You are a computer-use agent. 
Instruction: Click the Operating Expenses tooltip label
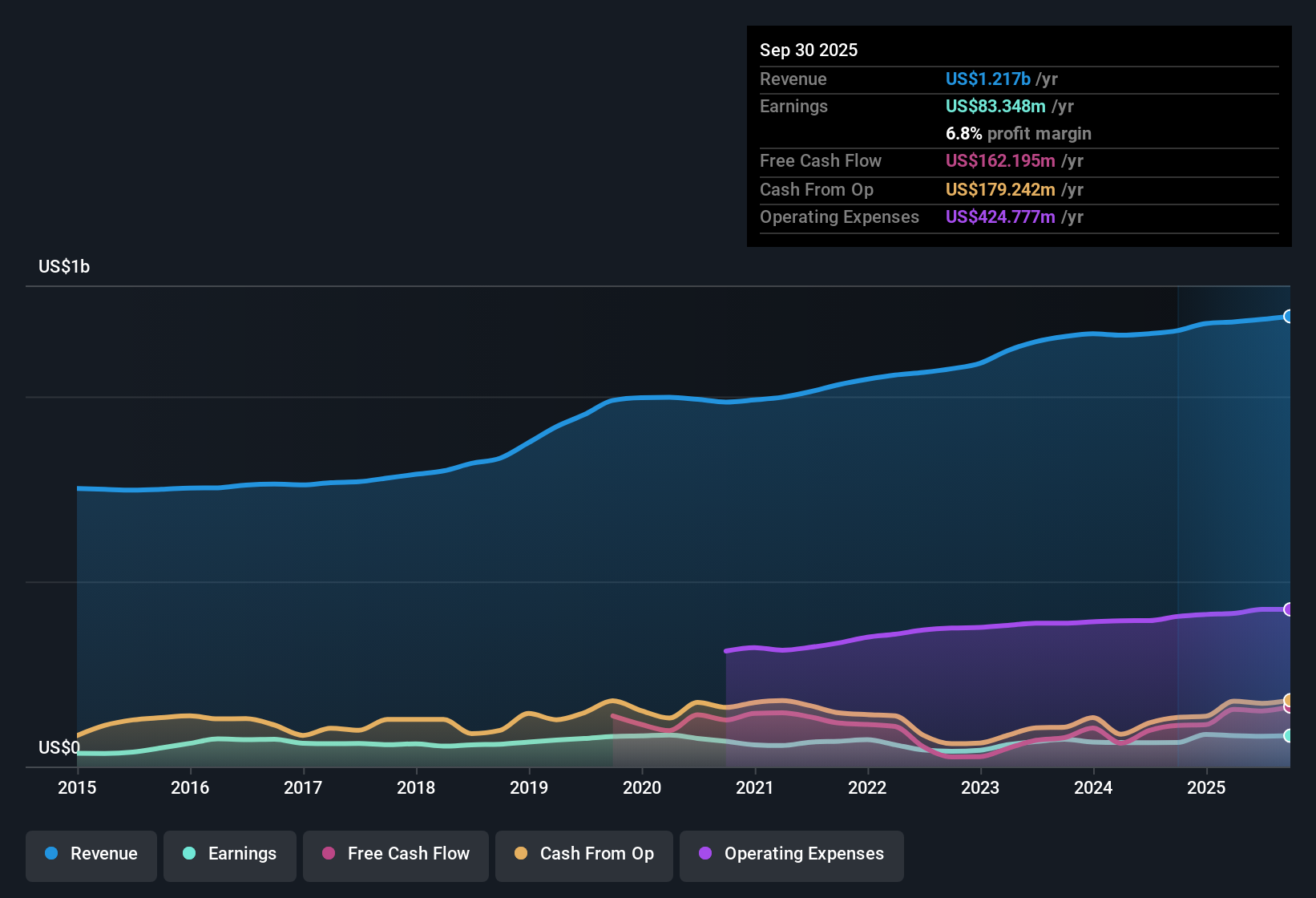(x=839, y=217)
